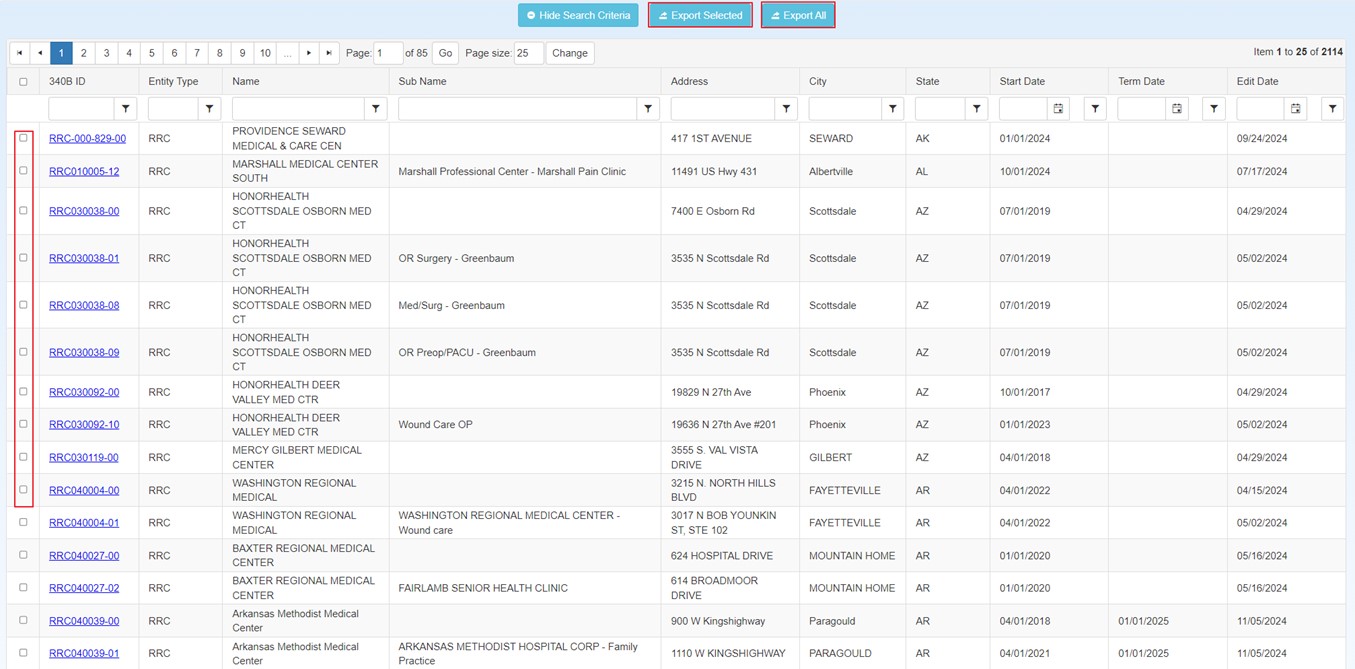The width and height of the screenshot is (1355, 669).
Task: Go to next page arrow
Action: coord(309,53)
